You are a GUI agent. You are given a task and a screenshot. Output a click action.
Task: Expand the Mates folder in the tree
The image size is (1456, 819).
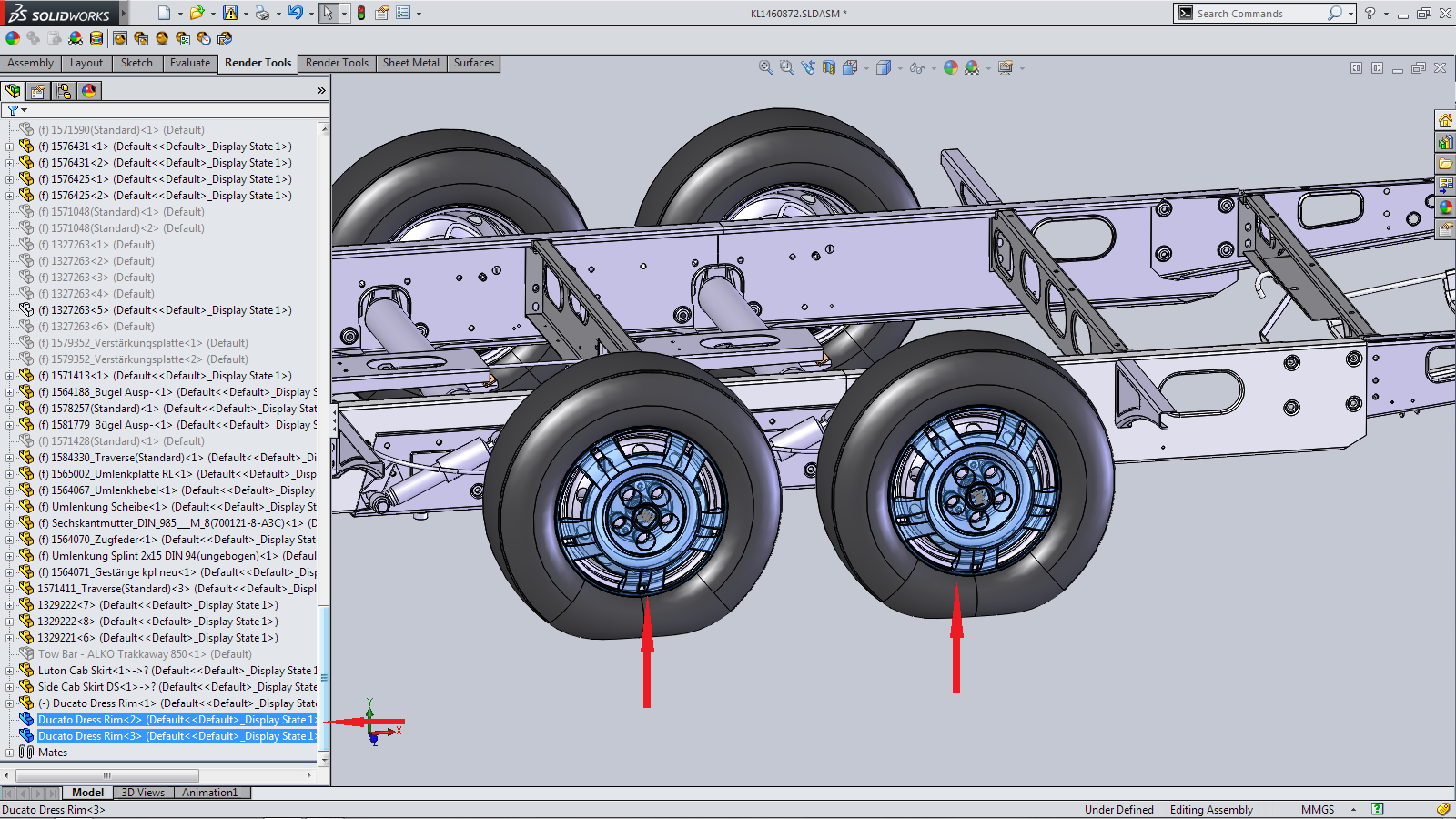pyautogui.click(x=10, y=753)
